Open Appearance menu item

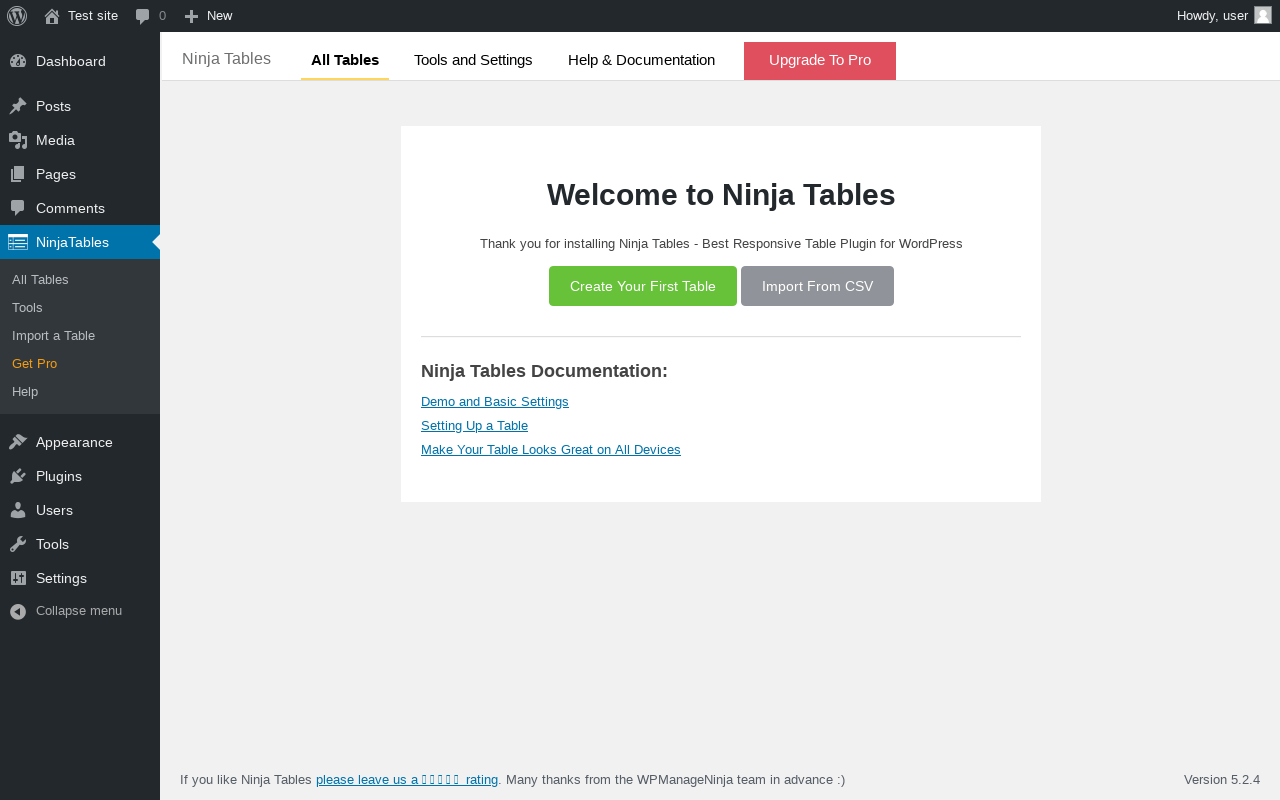pos(80,442)
